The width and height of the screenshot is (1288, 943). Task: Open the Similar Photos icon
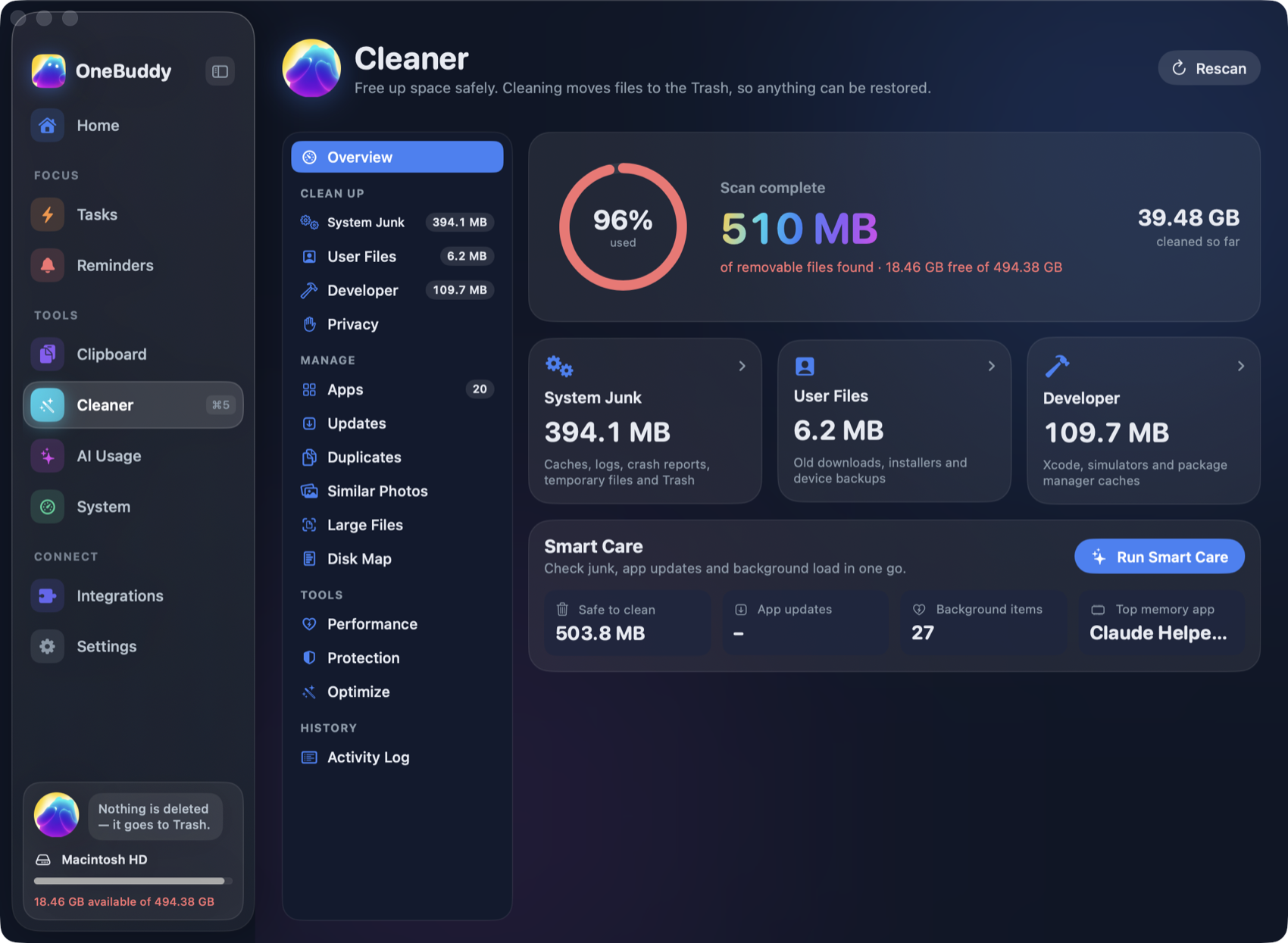coord(309,491)
